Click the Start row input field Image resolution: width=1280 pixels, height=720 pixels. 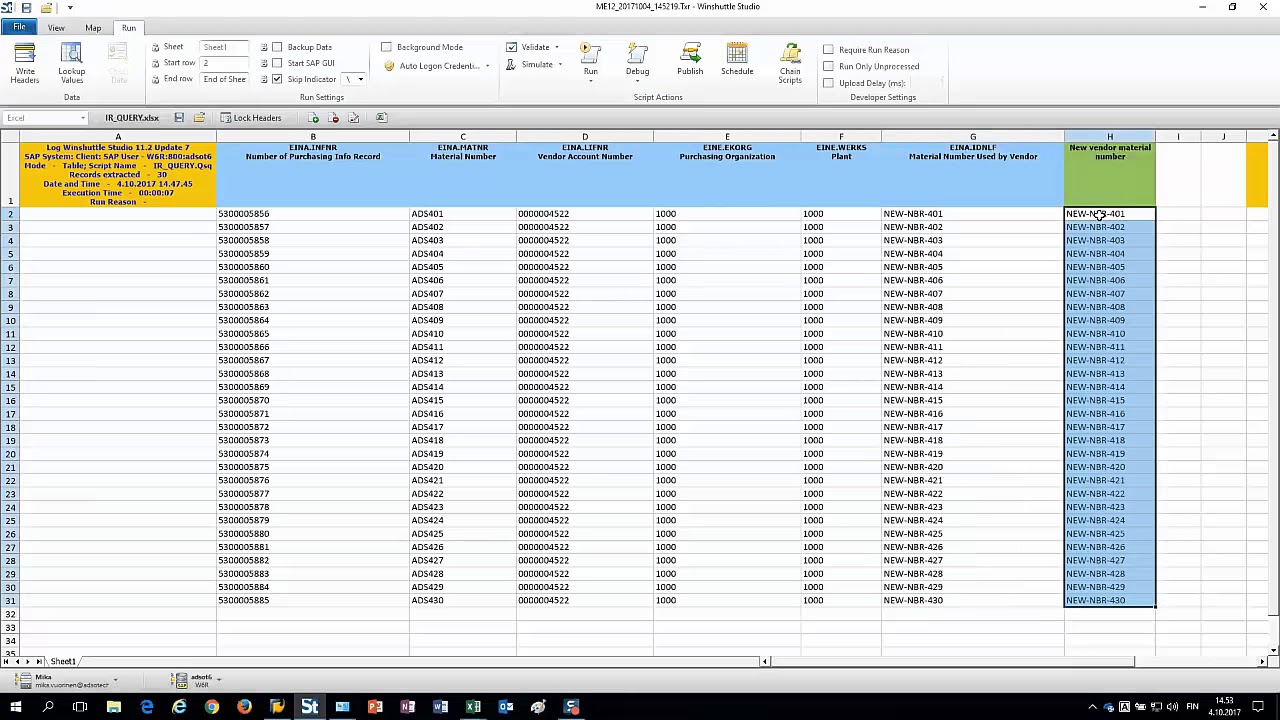coord(224,63)
